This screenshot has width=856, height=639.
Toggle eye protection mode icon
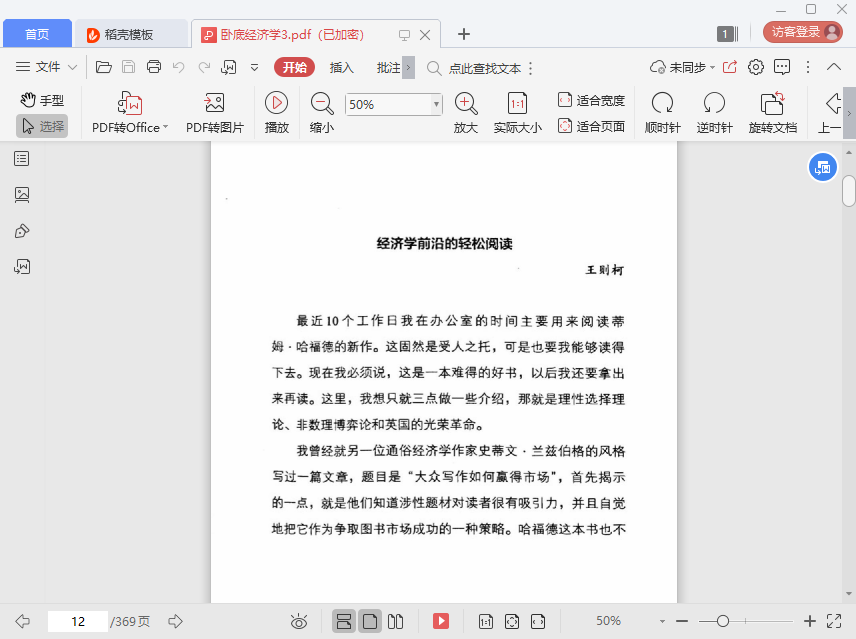299,621
